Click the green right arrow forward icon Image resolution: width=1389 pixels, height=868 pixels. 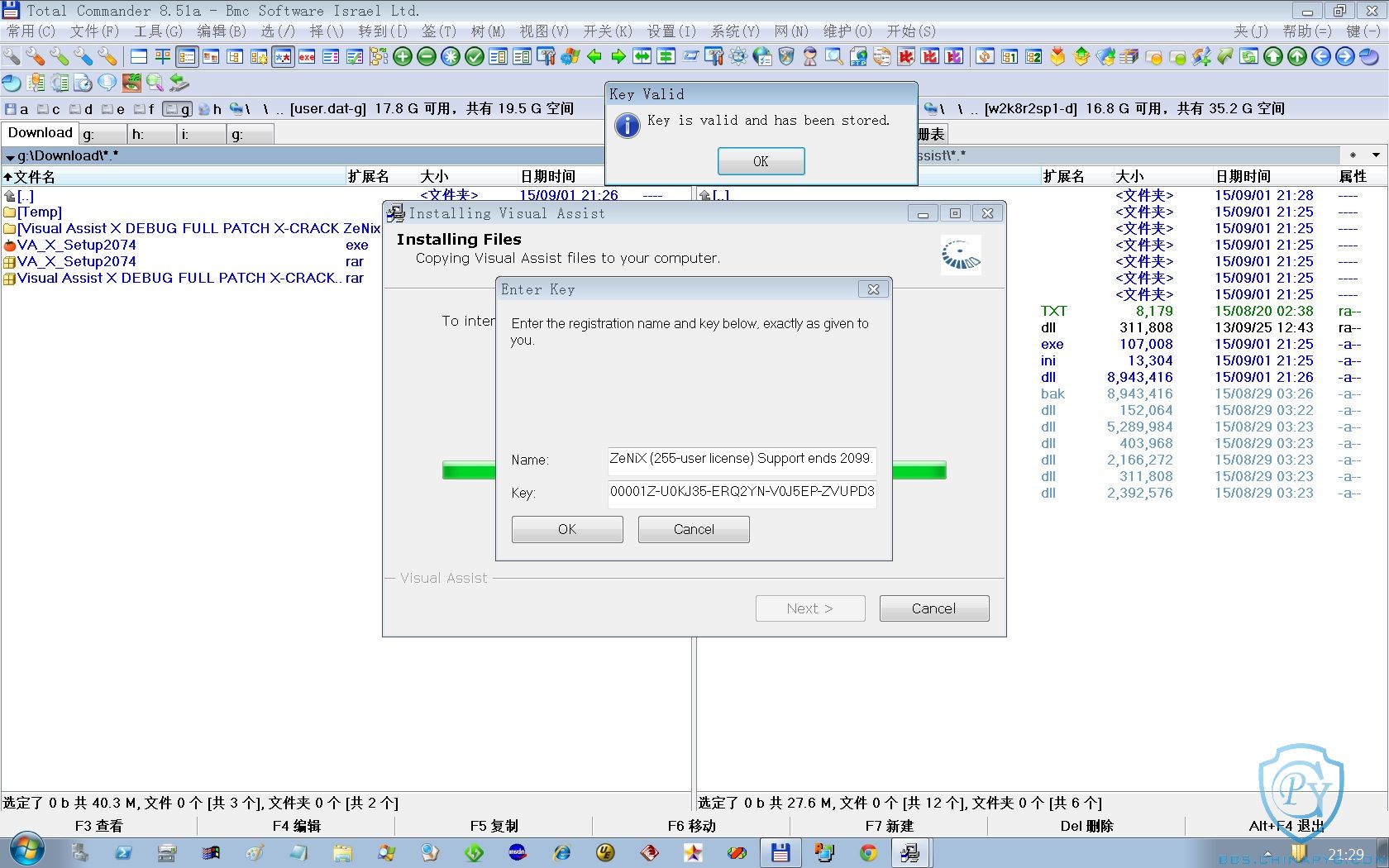[x=618, y=57]
